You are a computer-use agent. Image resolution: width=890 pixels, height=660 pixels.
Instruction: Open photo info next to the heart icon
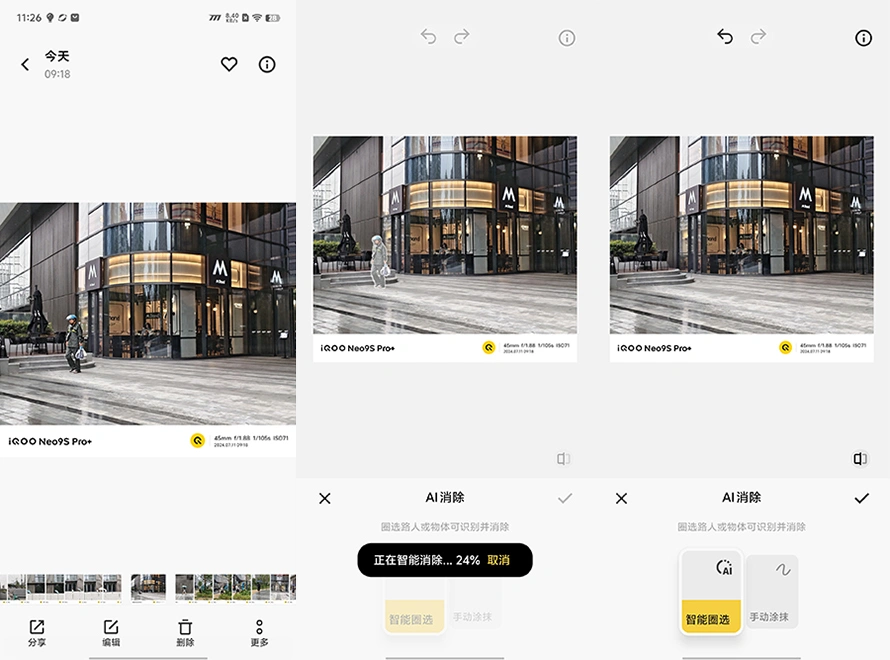267,64
